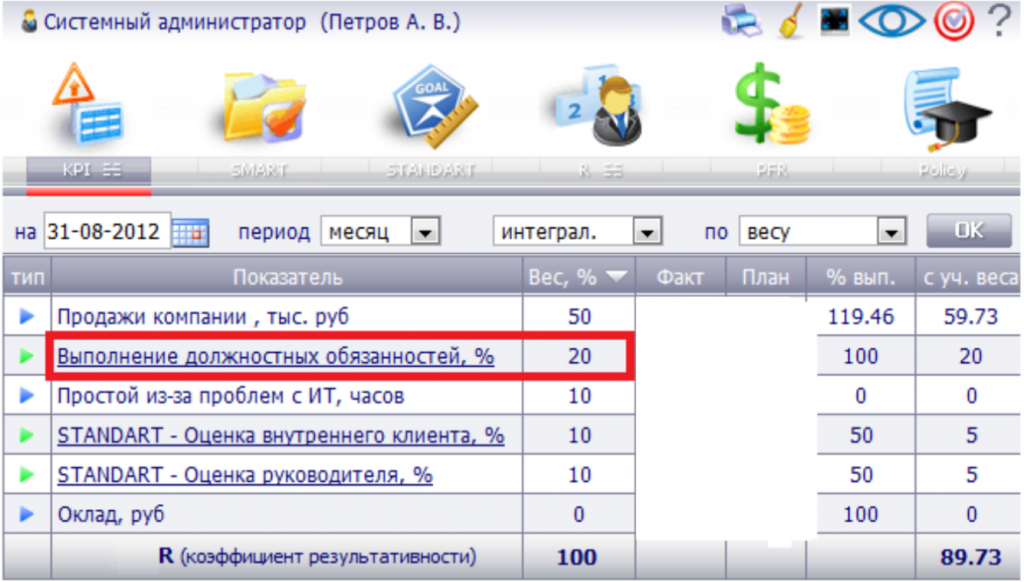Click the broom cleanup icon
This screenshot has height=582, width=1024.
(x=791, y=22)
